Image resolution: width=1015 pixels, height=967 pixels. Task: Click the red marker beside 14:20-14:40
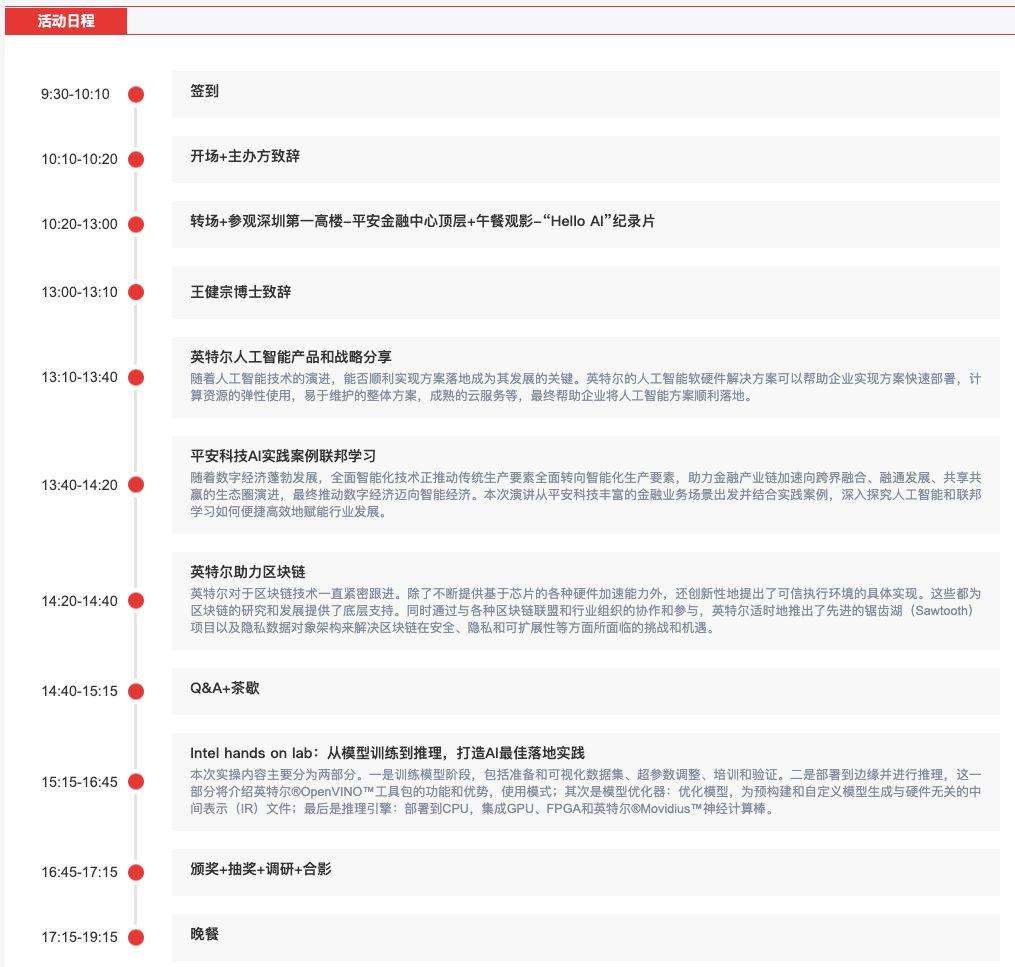pyautogui.click(x=136, y=601)
